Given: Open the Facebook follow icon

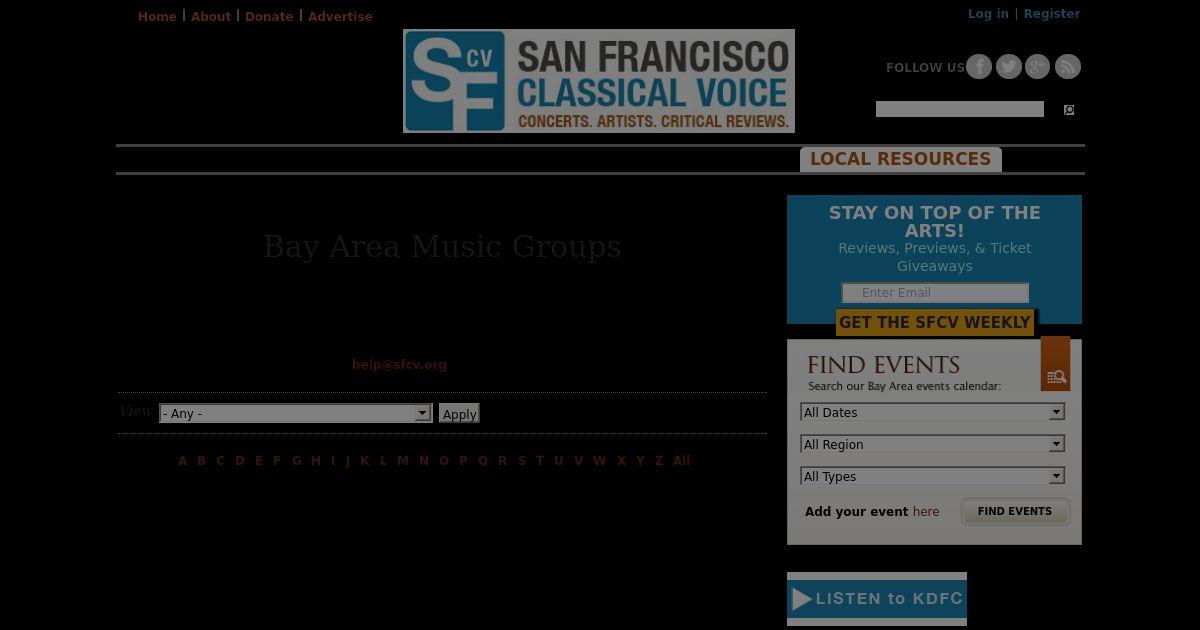Looking at the screenshot, I should point(979,67).
